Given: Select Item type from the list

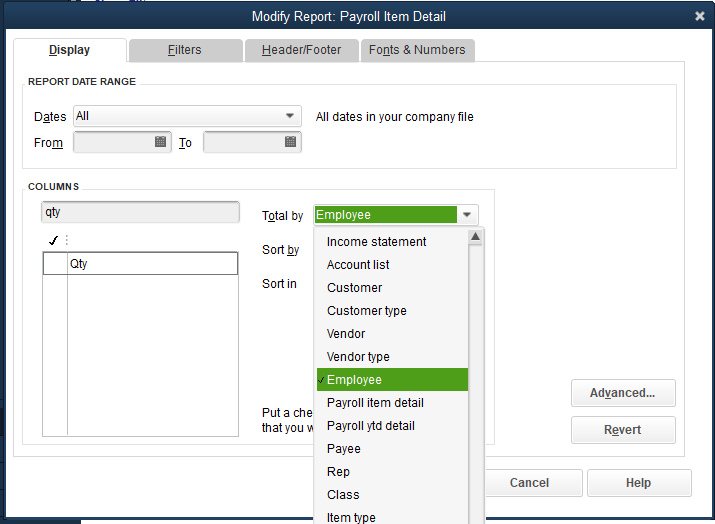Looking at the screenshot, I should coord(392,517).
